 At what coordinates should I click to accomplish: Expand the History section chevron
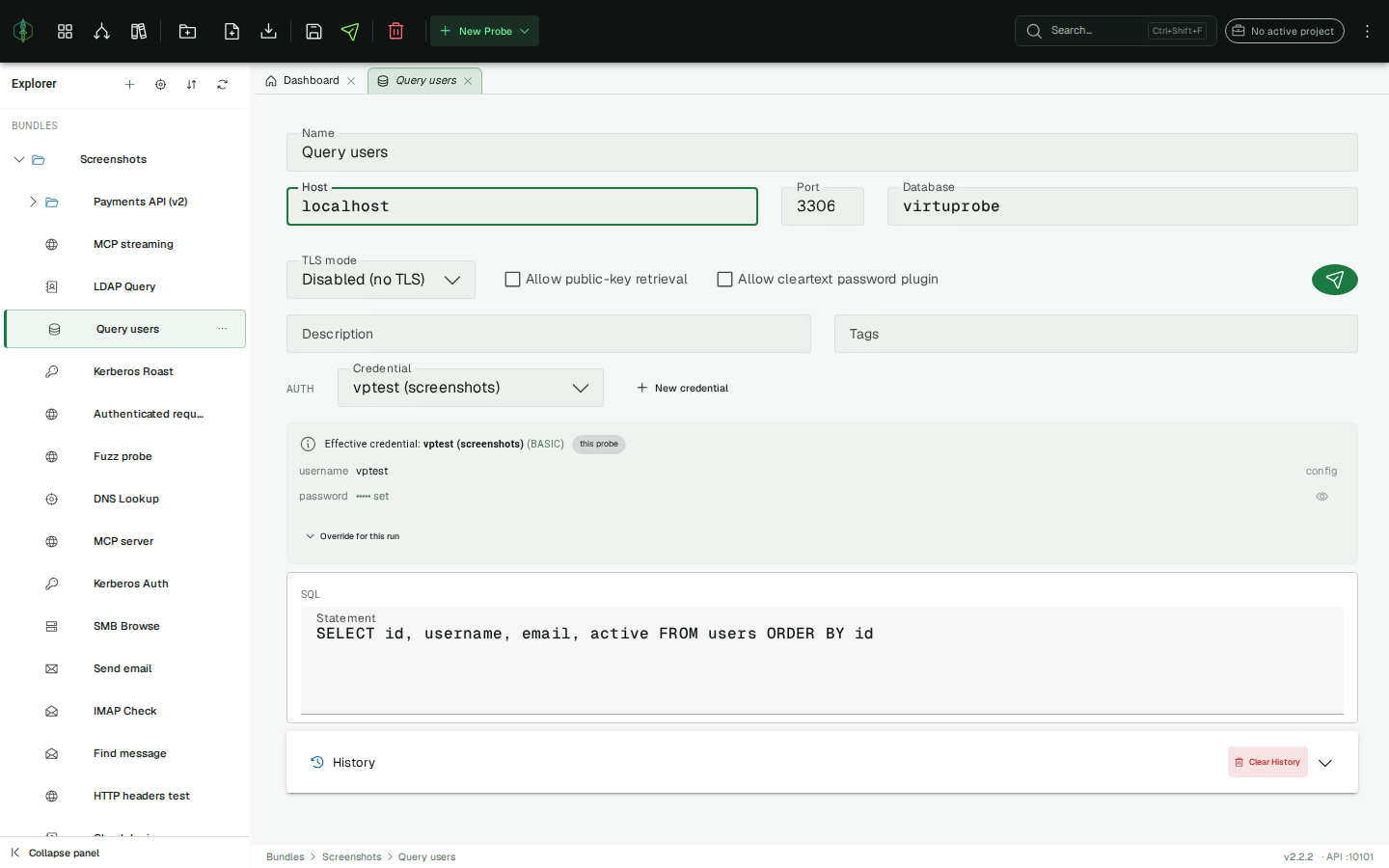1325,763
